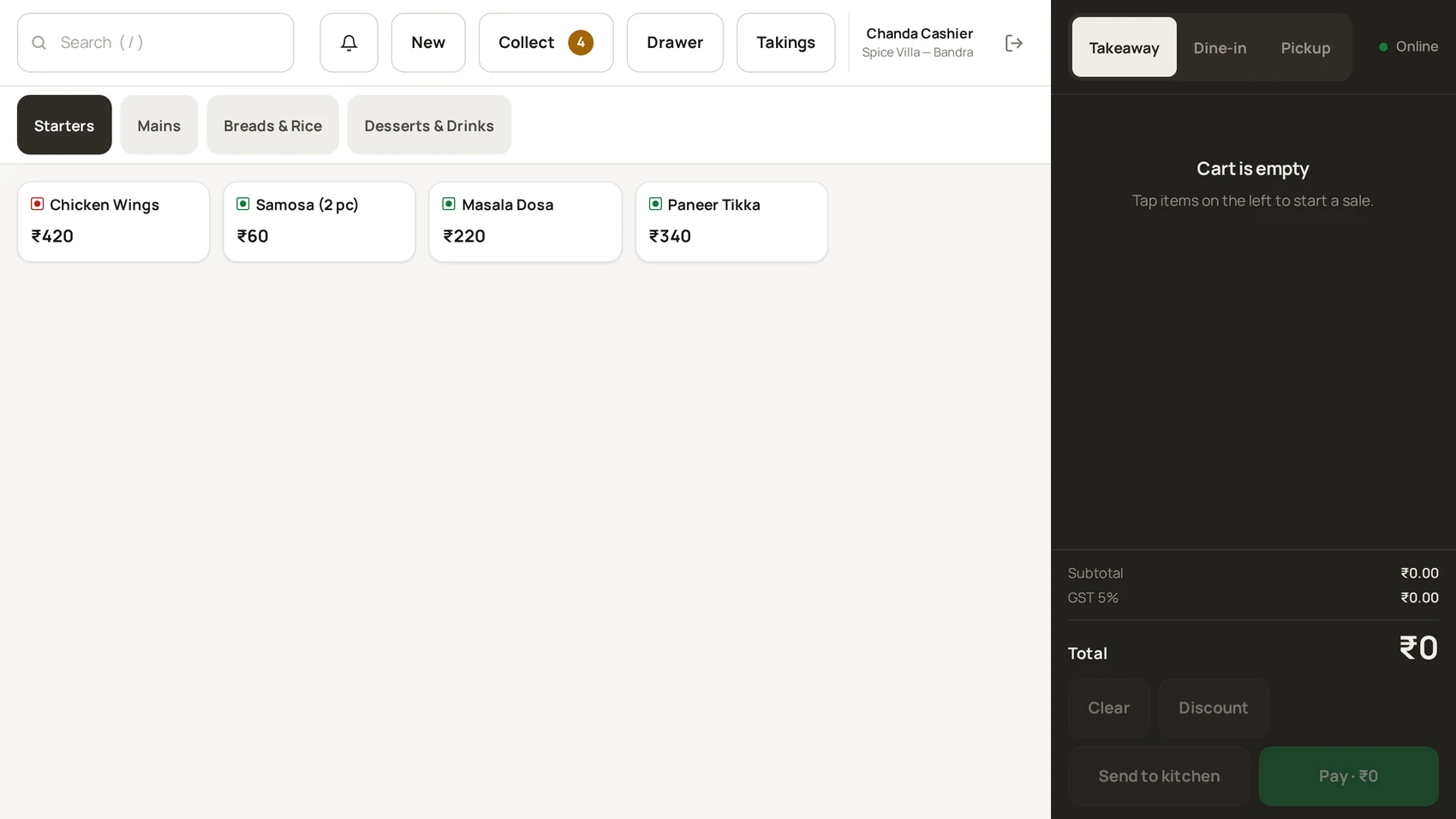Open the Mains category tab

(x=159, y=125)
